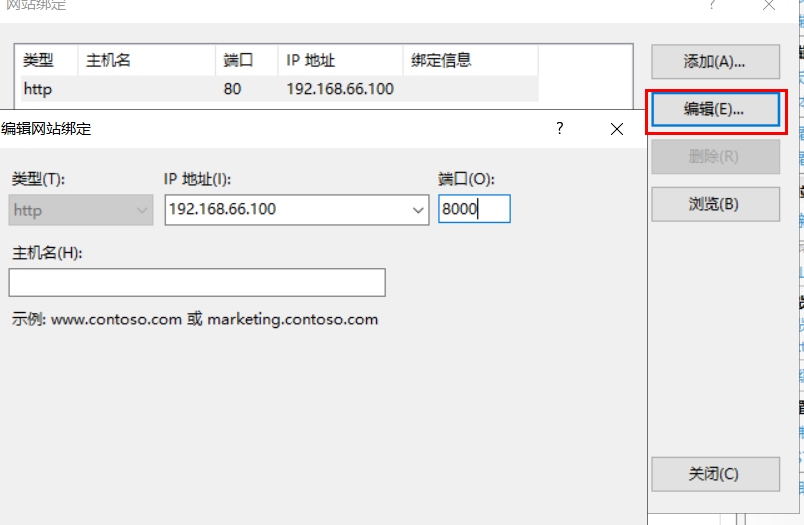Image resolution: width=804 pixels, height=525 pixels.
Task: Click the 类型(T): label
Action: click(x=38, y=179)
